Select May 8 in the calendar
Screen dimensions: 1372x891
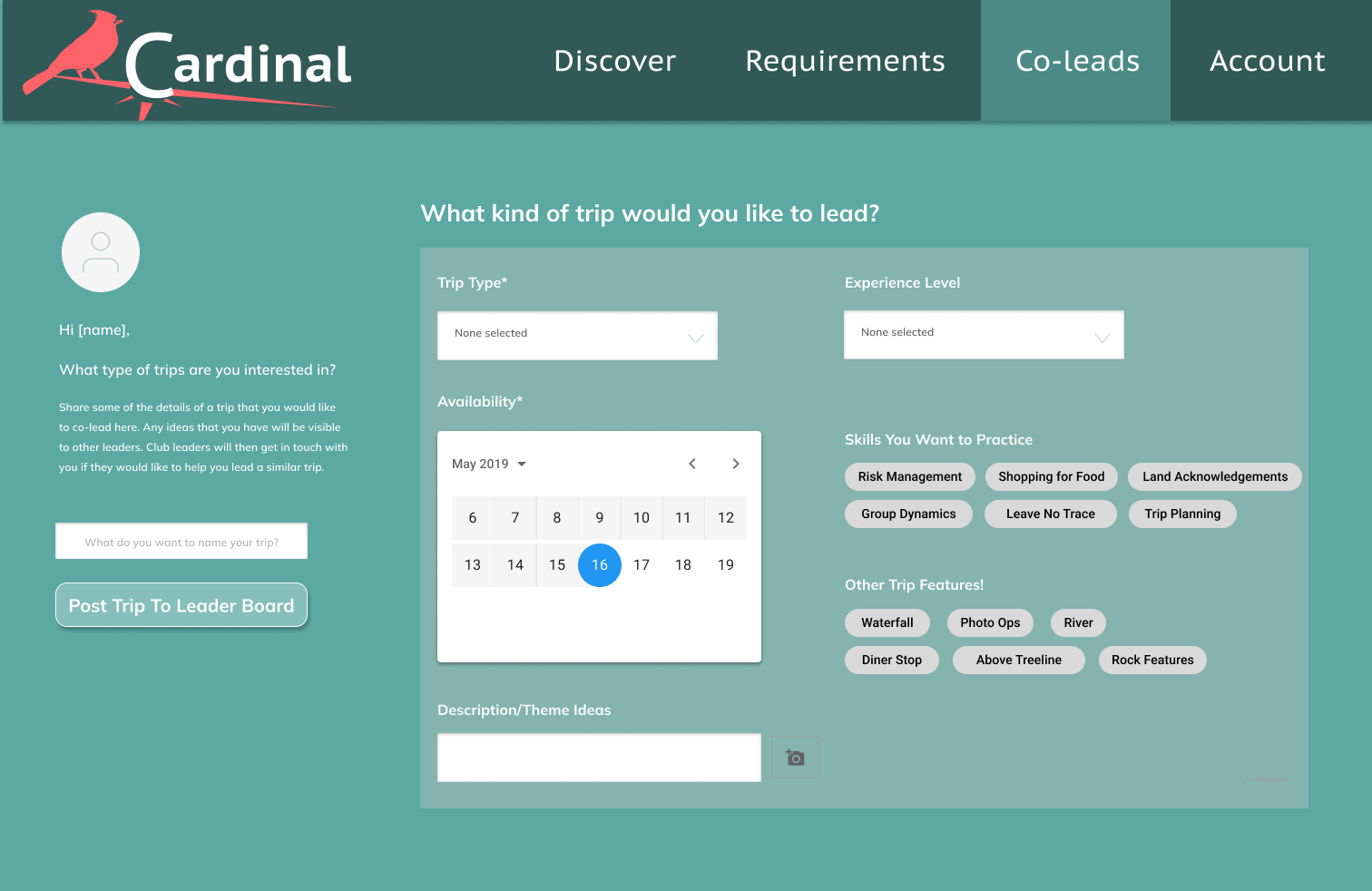pos(557,518)
